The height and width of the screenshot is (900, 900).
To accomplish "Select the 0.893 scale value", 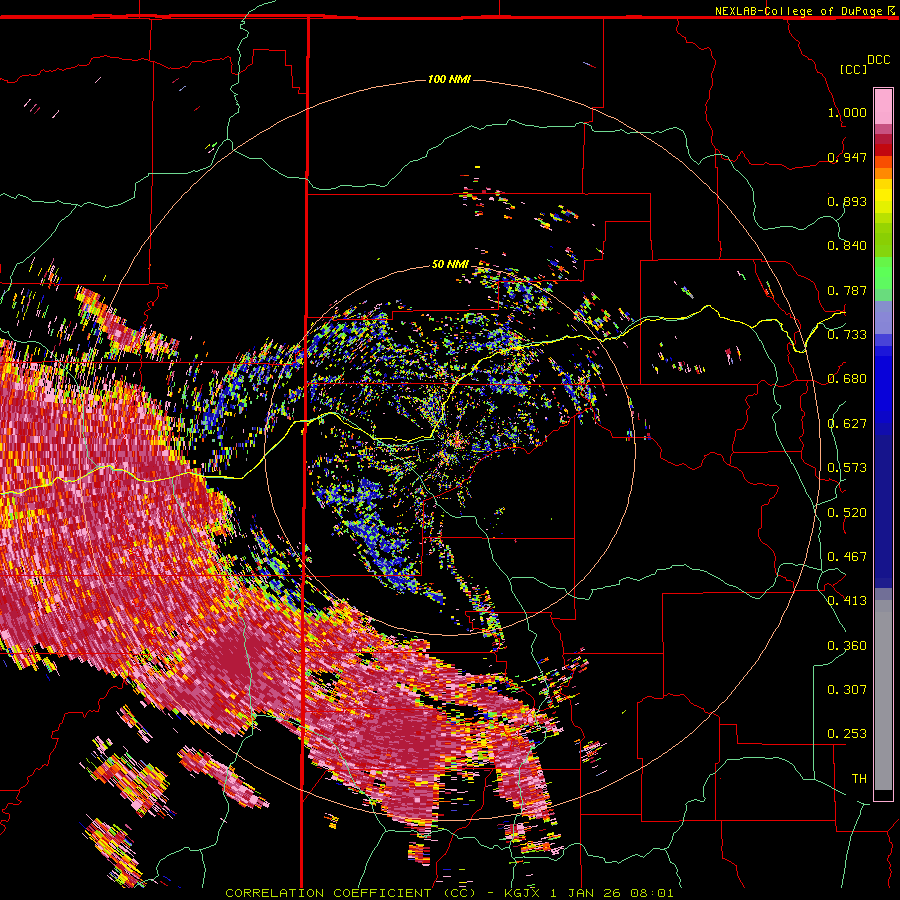I will 847,201.
